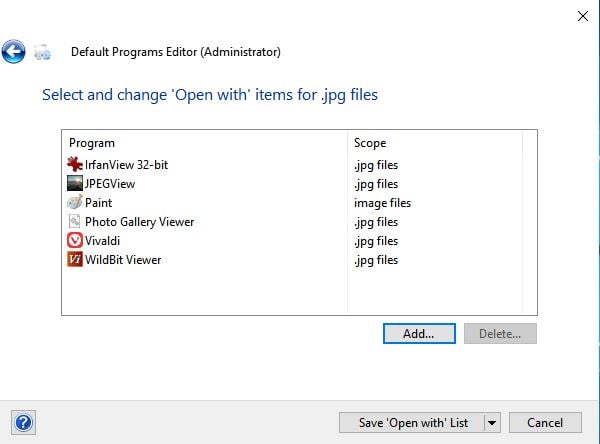Click the '.jpg files' scope for IrfanView
This screenshot has height=444, width=600.
click(x=376, y=165)
